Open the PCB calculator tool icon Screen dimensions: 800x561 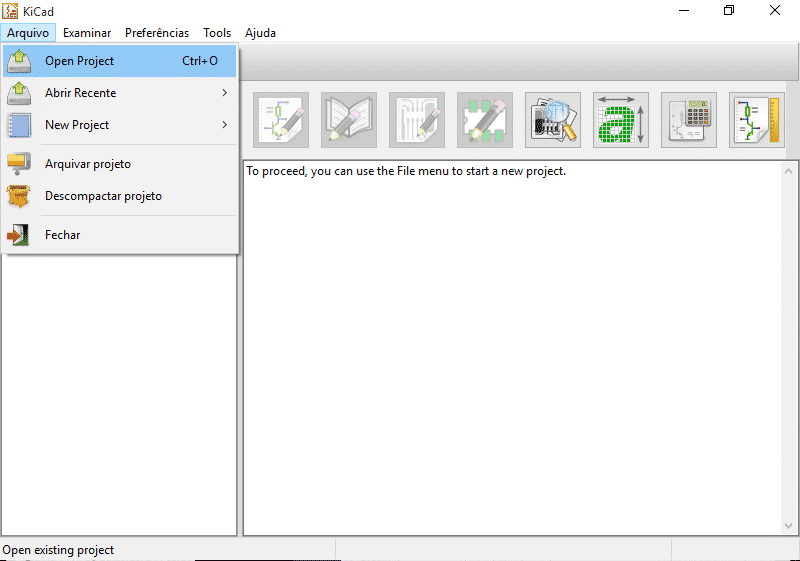pyautogui.click(x=689, y=120)
